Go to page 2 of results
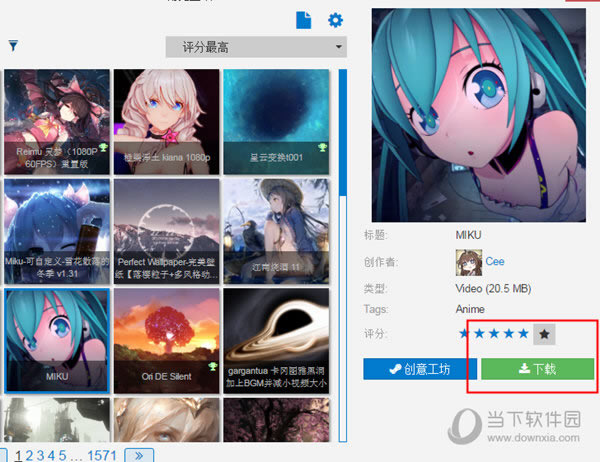 (x=29, y=455)
